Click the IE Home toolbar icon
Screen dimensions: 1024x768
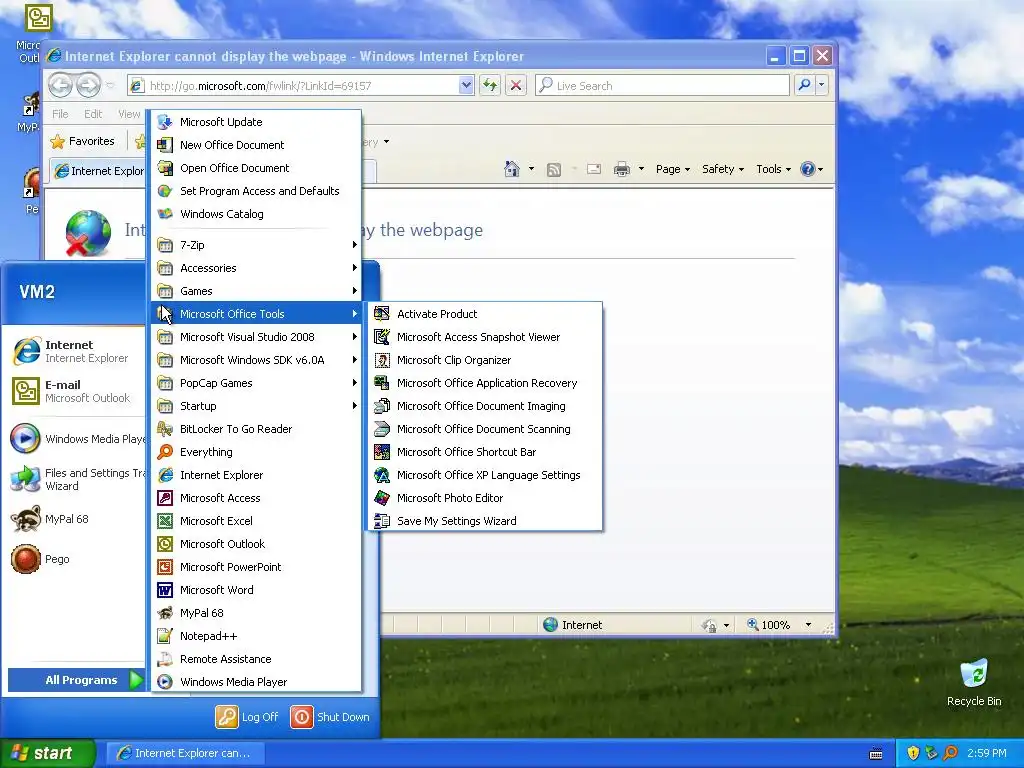[511, 169]
